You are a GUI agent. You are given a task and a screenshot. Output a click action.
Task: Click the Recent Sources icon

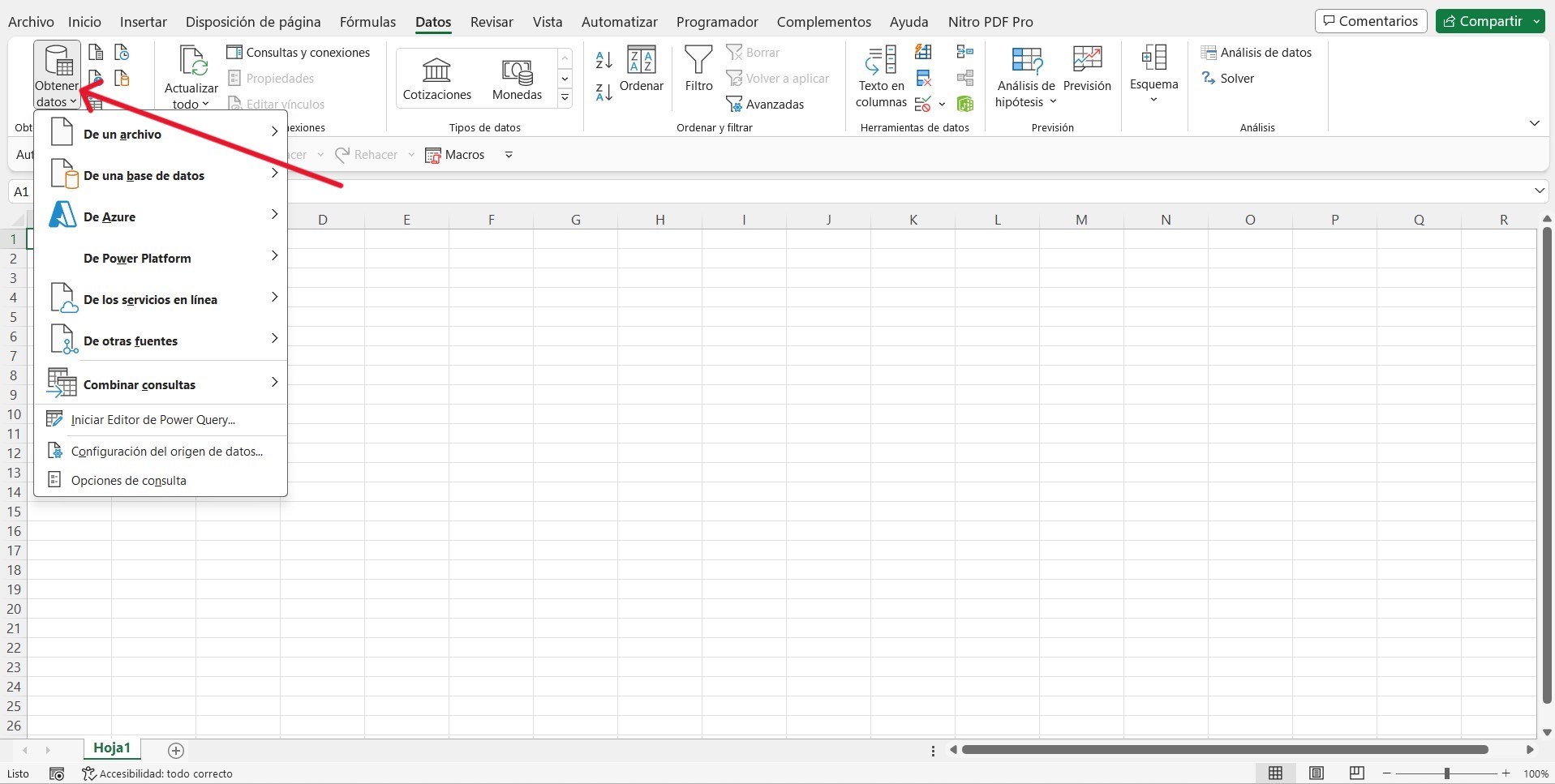point(122,53)
